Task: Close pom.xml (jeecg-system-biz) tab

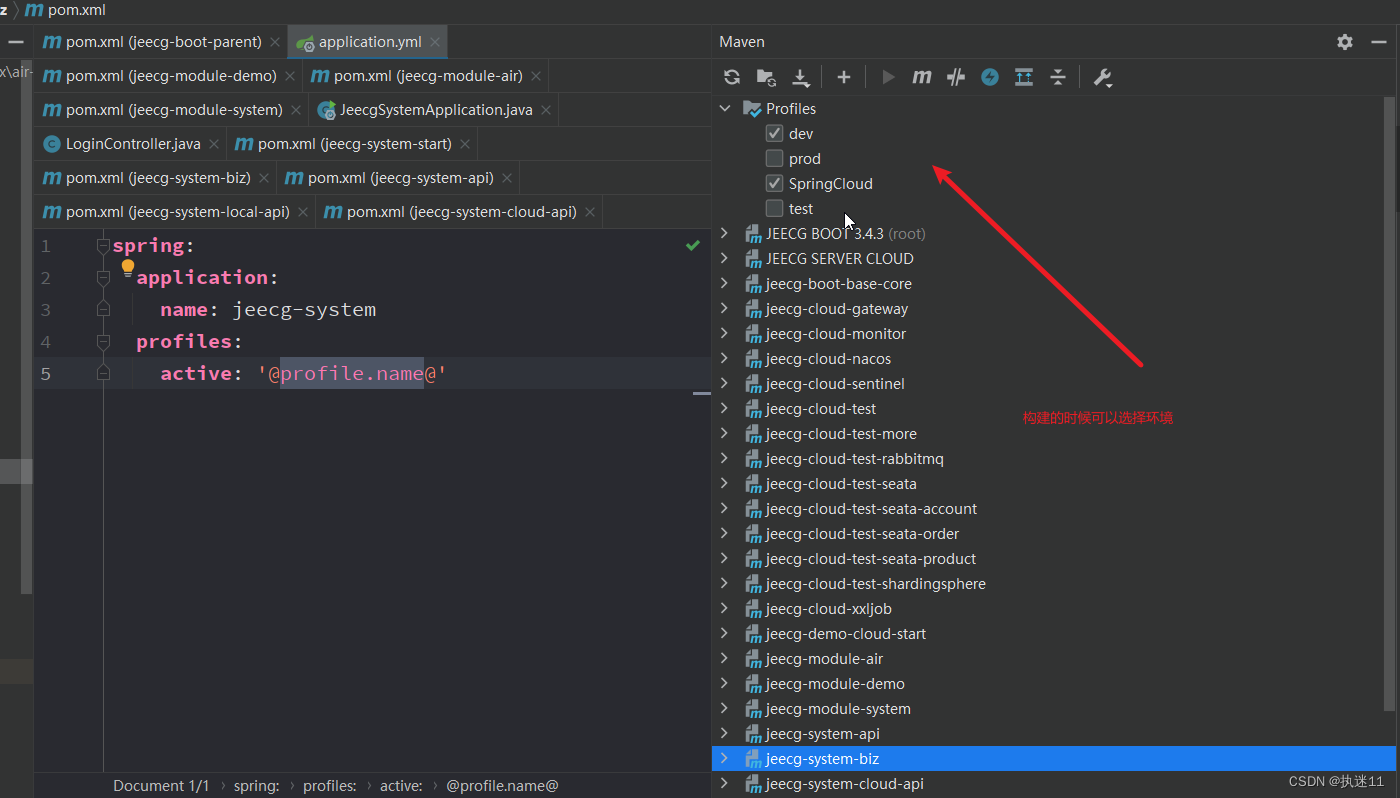Action: point(264,178)
